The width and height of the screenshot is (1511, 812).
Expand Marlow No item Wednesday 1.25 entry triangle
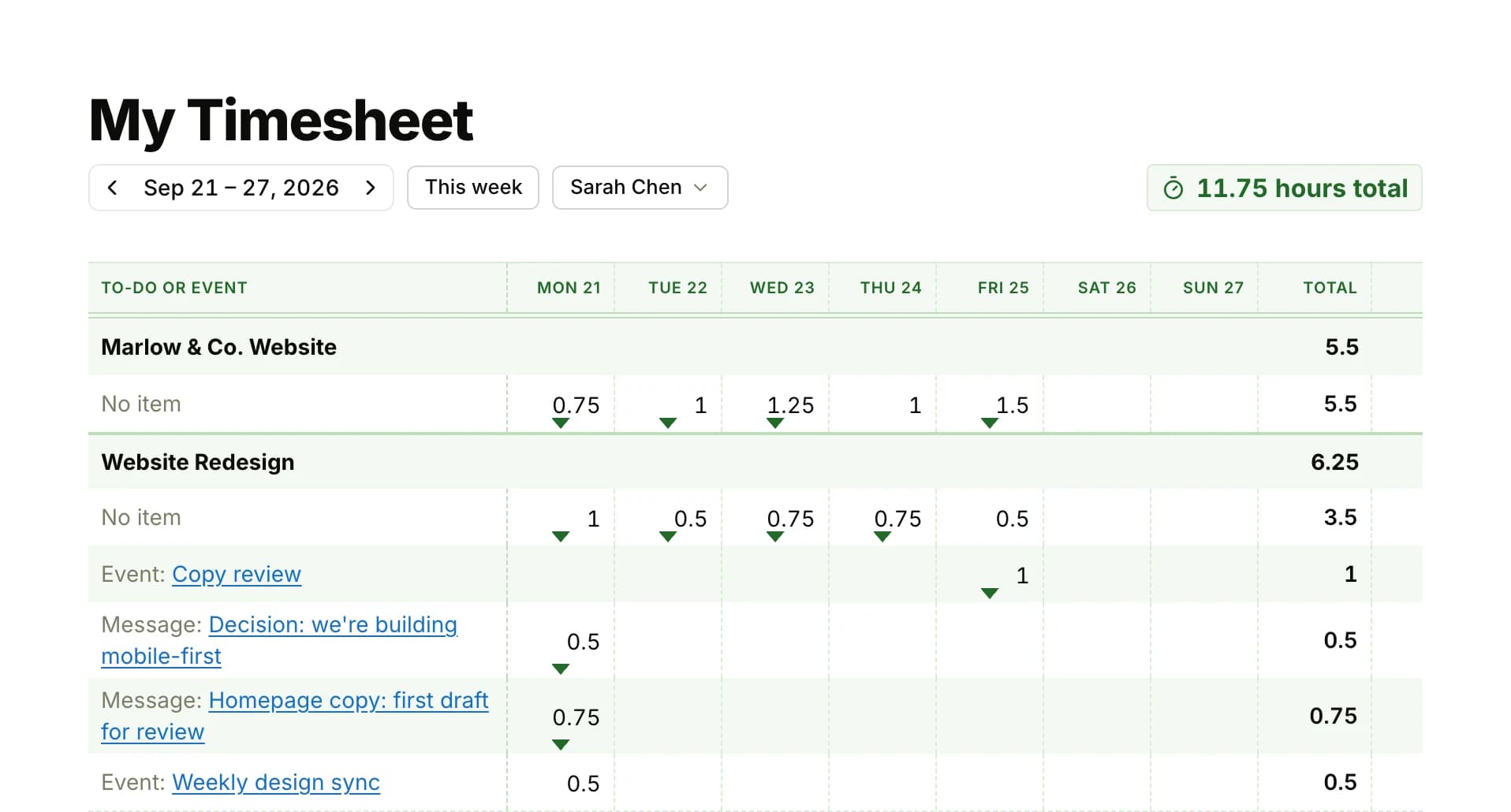point(775,423)
